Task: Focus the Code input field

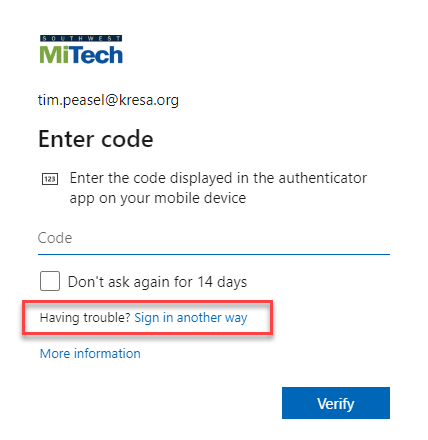Action: pyautogui.click(x=214, y=238)
